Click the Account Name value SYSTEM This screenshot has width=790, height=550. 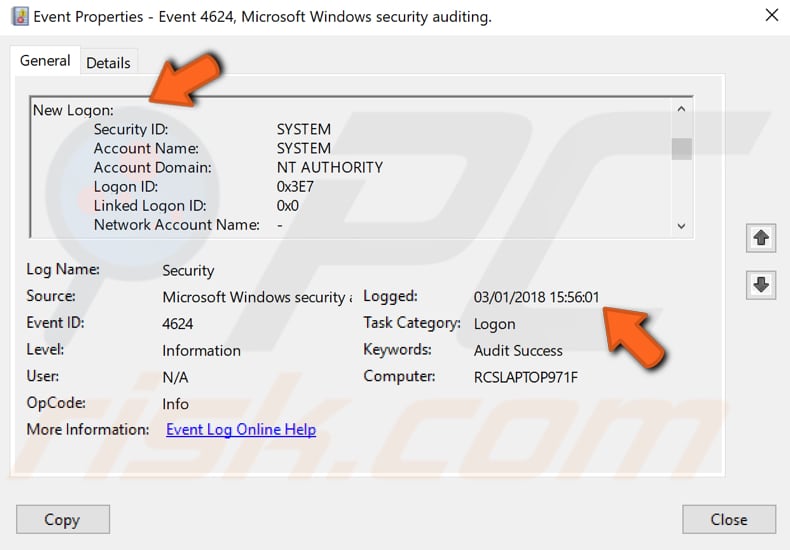(304, 149)
